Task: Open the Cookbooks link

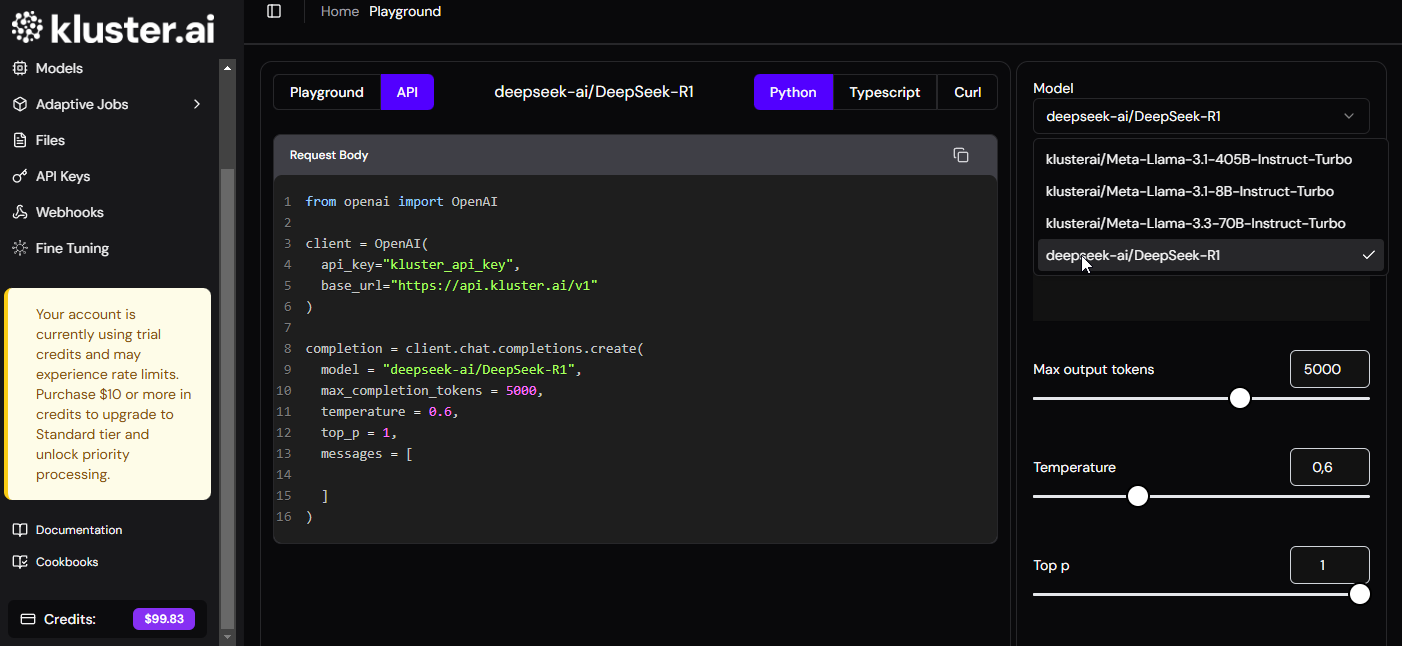Action: tap(67, 562)
